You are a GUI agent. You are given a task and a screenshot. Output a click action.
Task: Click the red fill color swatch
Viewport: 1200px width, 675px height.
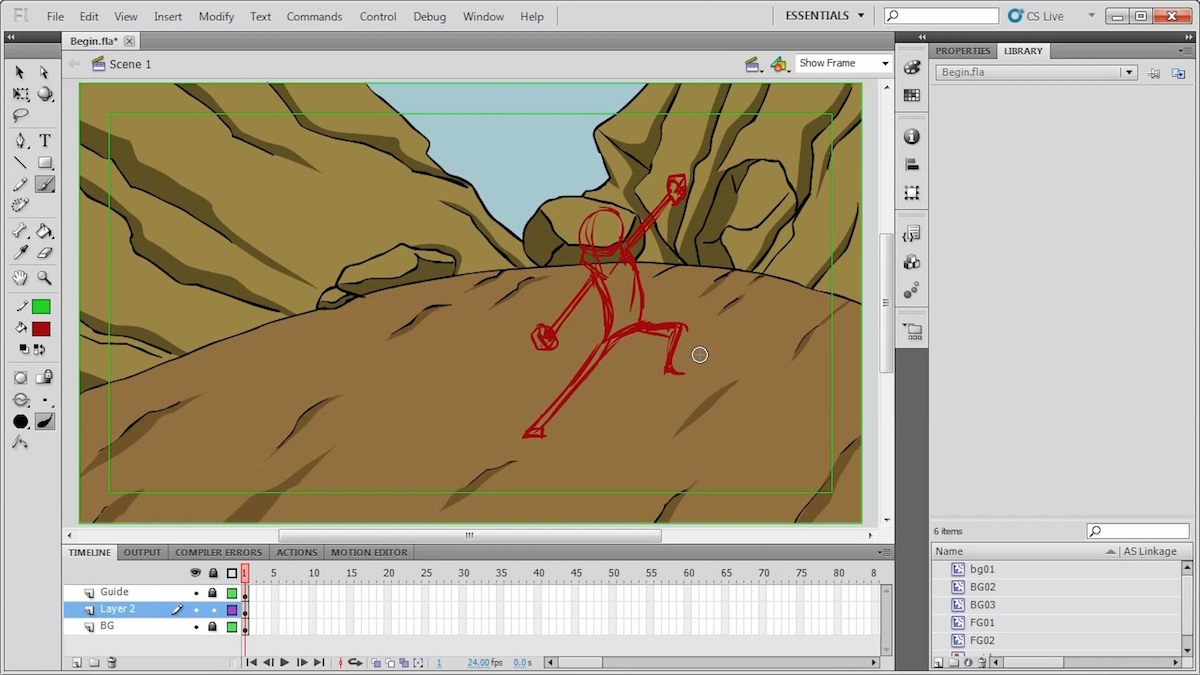coord(41,329)
